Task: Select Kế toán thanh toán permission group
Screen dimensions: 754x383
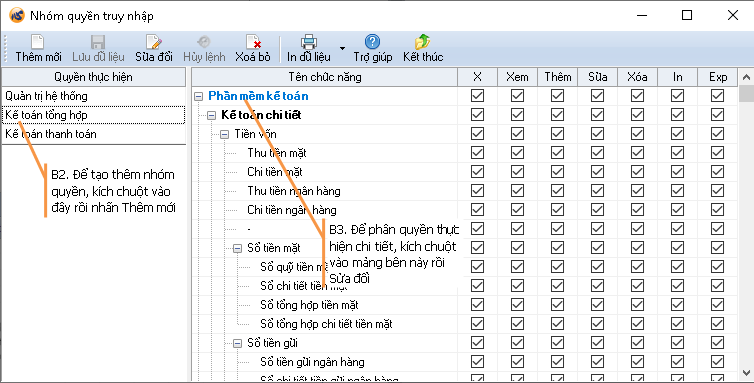Action: click(x=93, y=134)
